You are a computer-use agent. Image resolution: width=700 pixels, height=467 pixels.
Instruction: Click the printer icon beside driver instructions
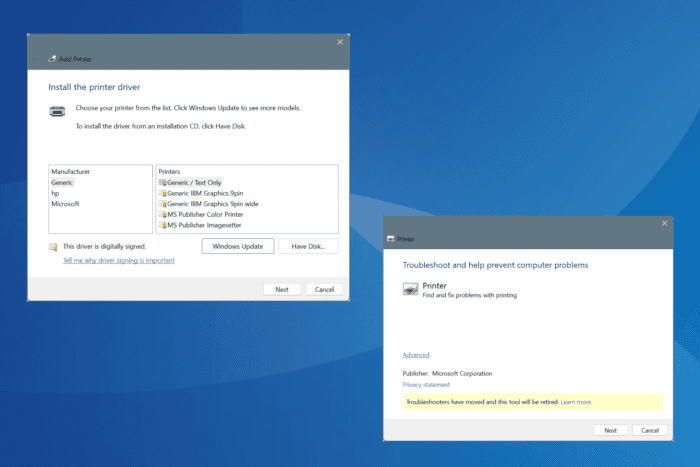[57, 111]
